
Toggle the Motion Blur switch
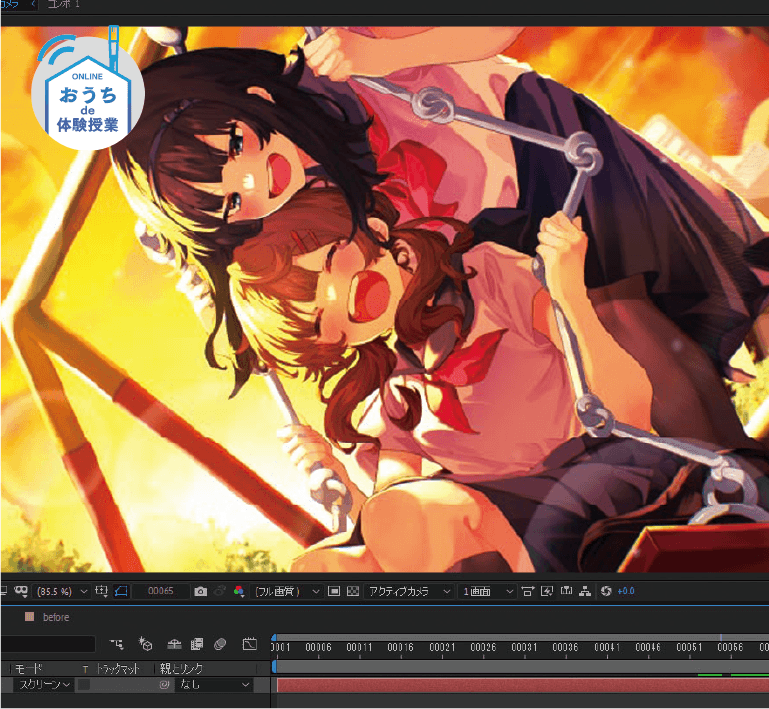pyautogui.click(x=220, y=644)
